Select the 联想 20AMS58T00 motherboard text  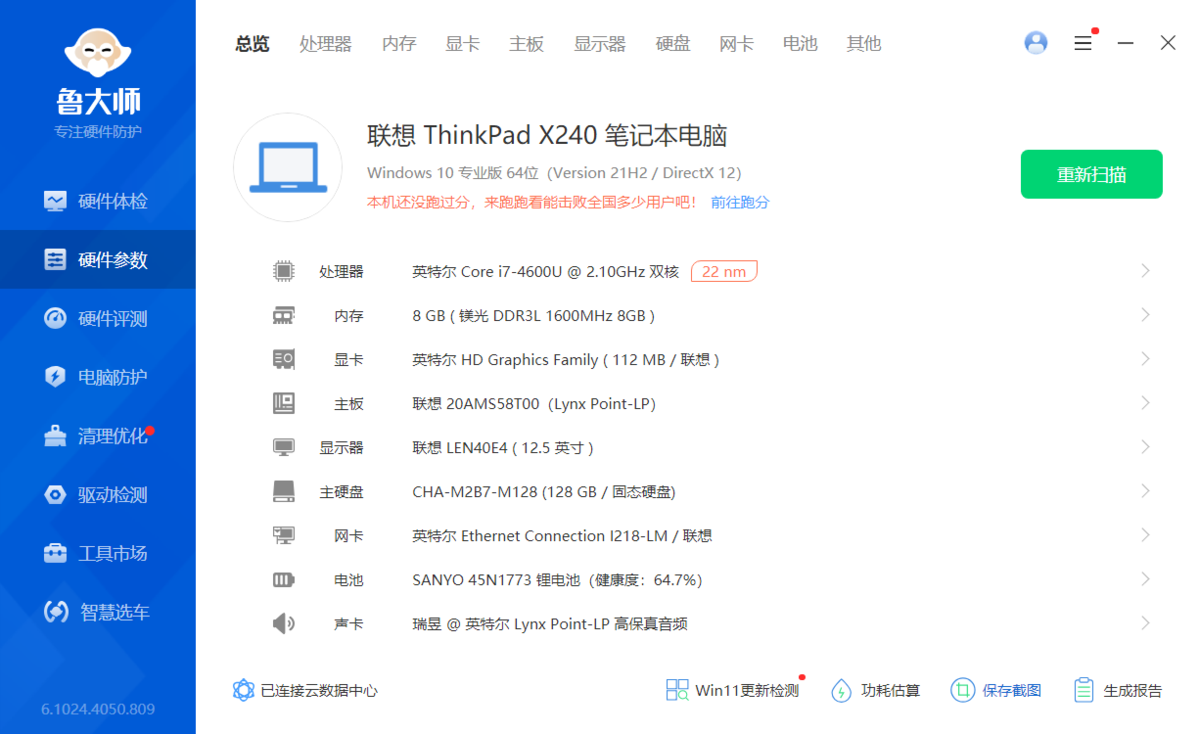coord(534,404)
